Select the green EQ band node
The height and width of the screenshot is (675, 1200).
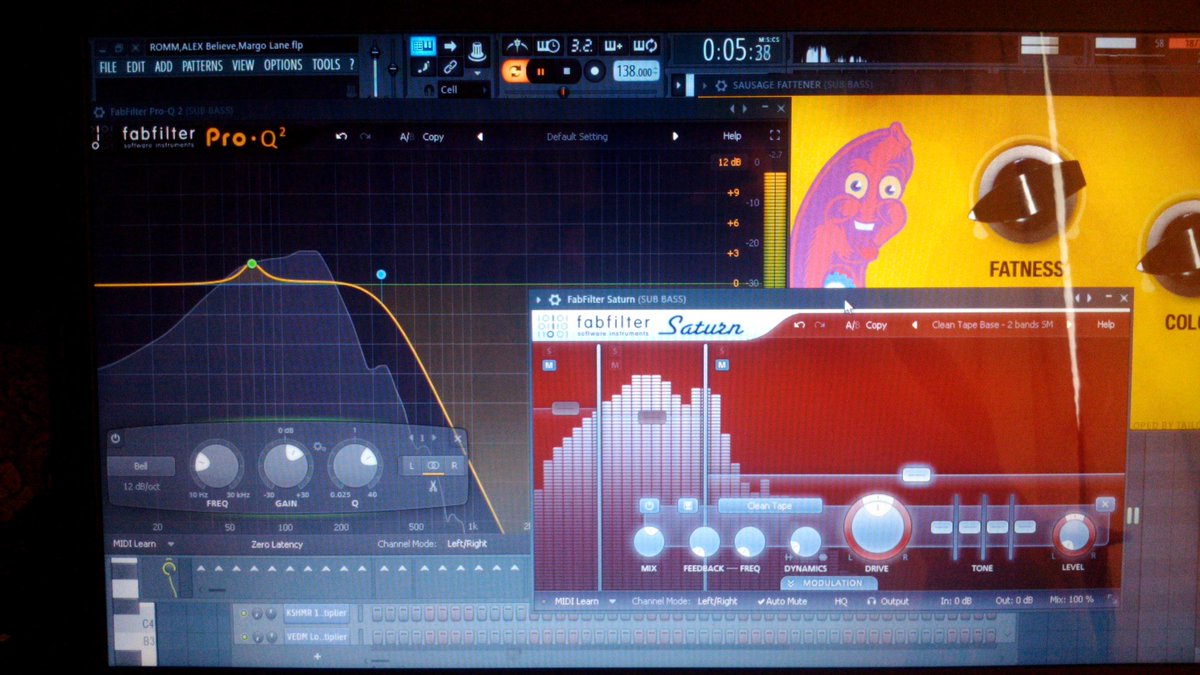pos(252,264)
